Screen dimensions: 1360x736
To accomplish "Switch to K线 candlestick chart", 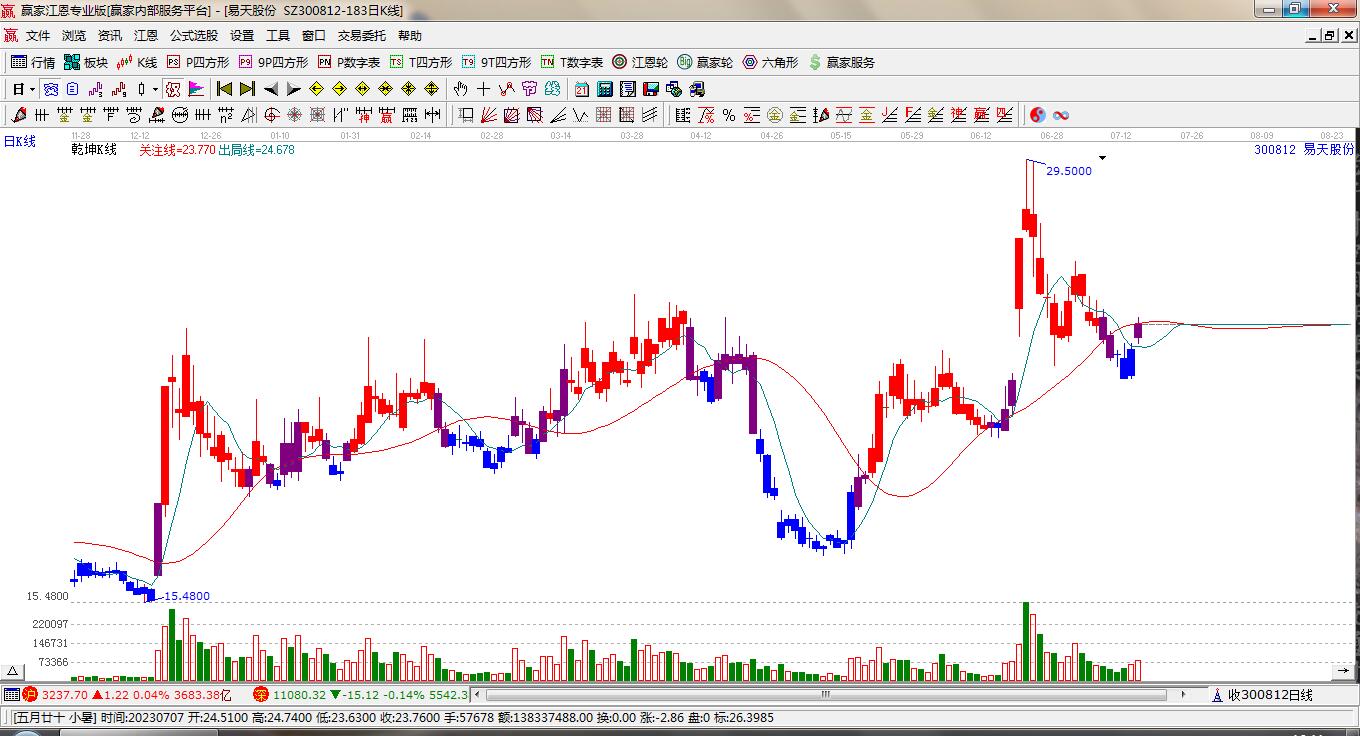I will click(x=137, y=62).
